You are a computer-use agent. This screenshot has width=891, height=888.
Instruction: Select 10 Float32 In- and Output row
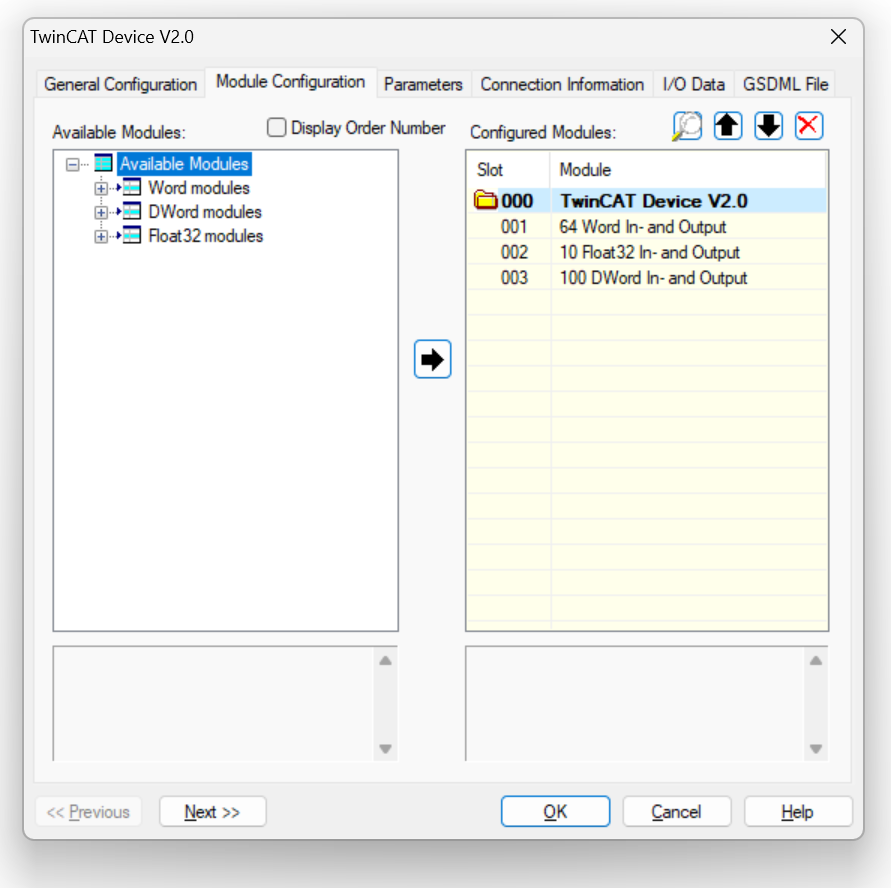(x=647, y=252)
